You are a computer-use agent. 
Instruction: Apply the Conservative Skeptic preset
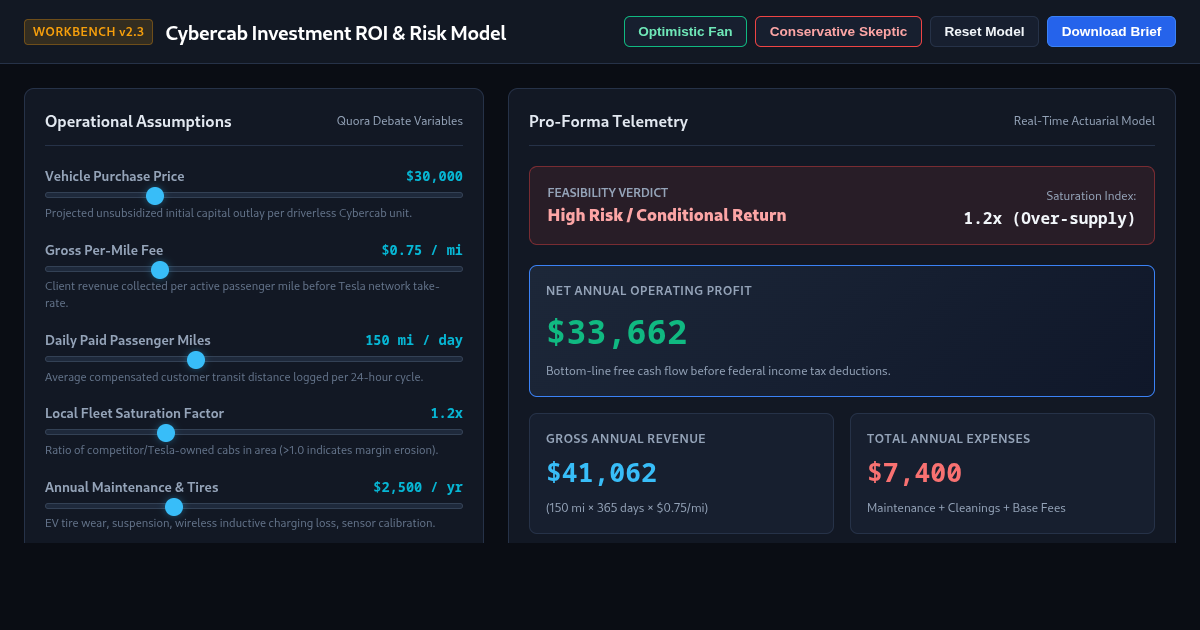click(838, 31)
